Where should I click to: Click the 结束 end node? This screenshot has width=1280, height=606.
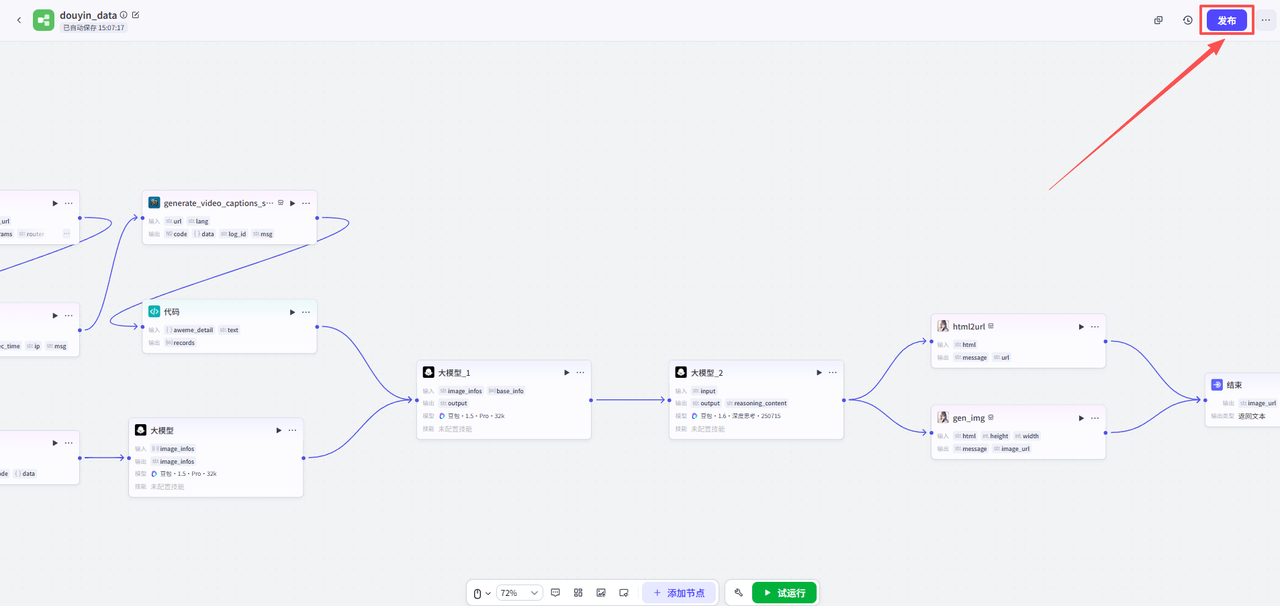tap(1234, 385)
